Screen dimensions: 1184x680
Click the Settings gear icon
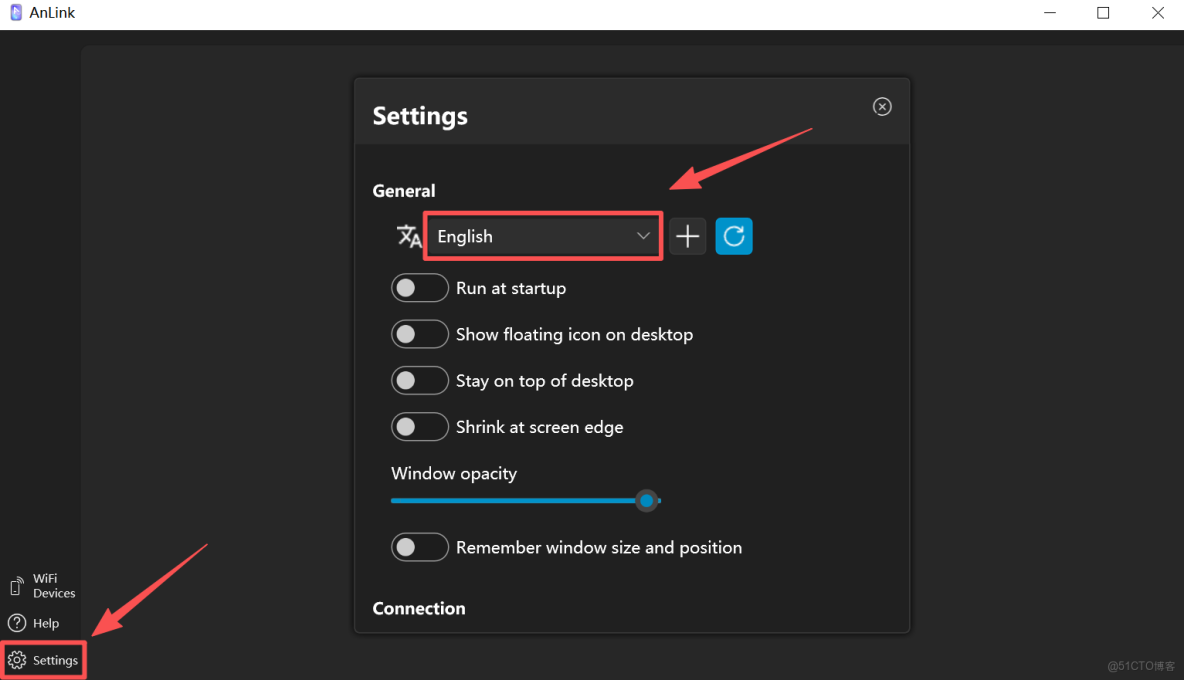click(x=17, y=660)
